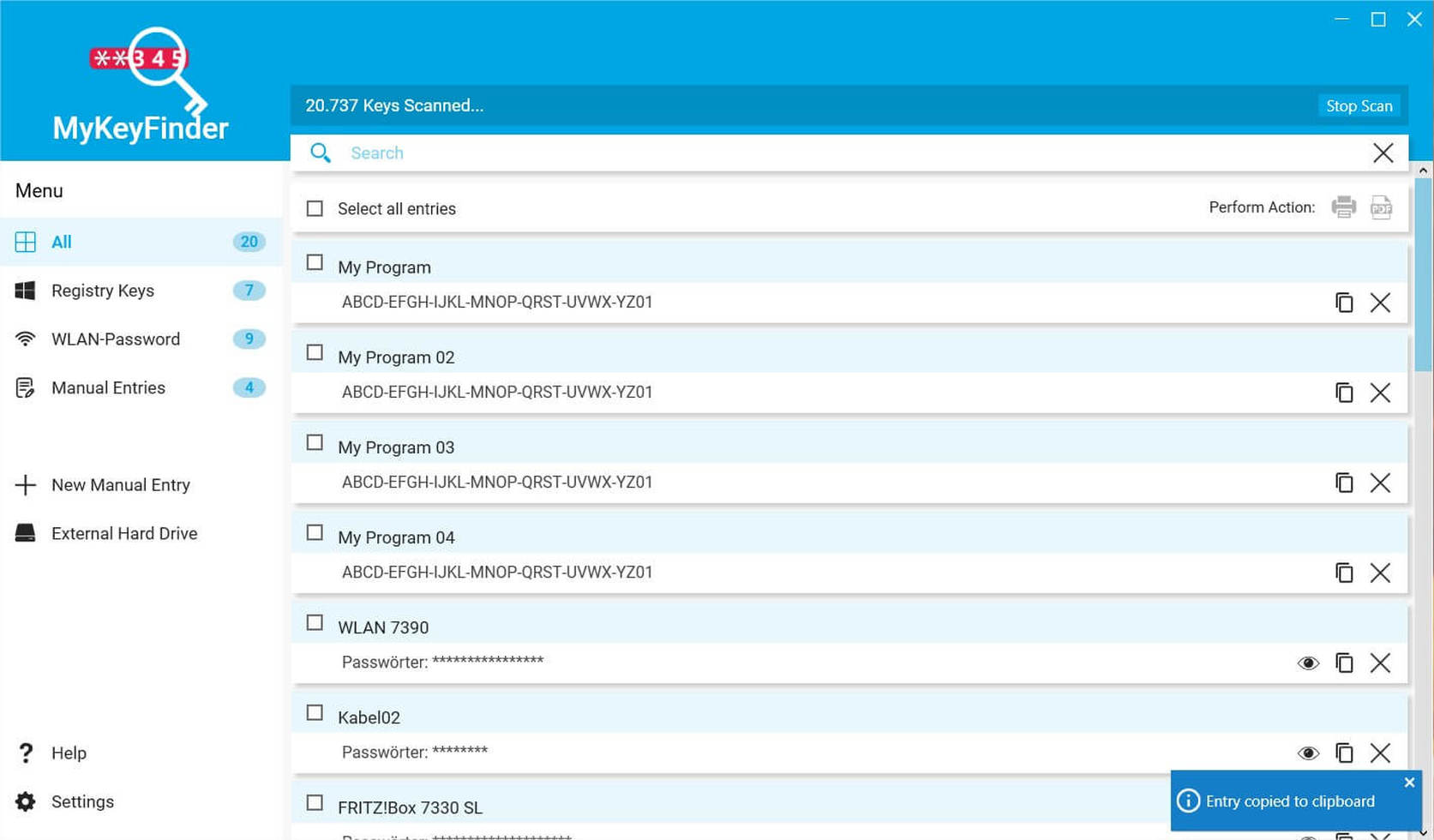Check the My Program 03 entry
This screenshot has height=840, width=1434.
point(315,442)
